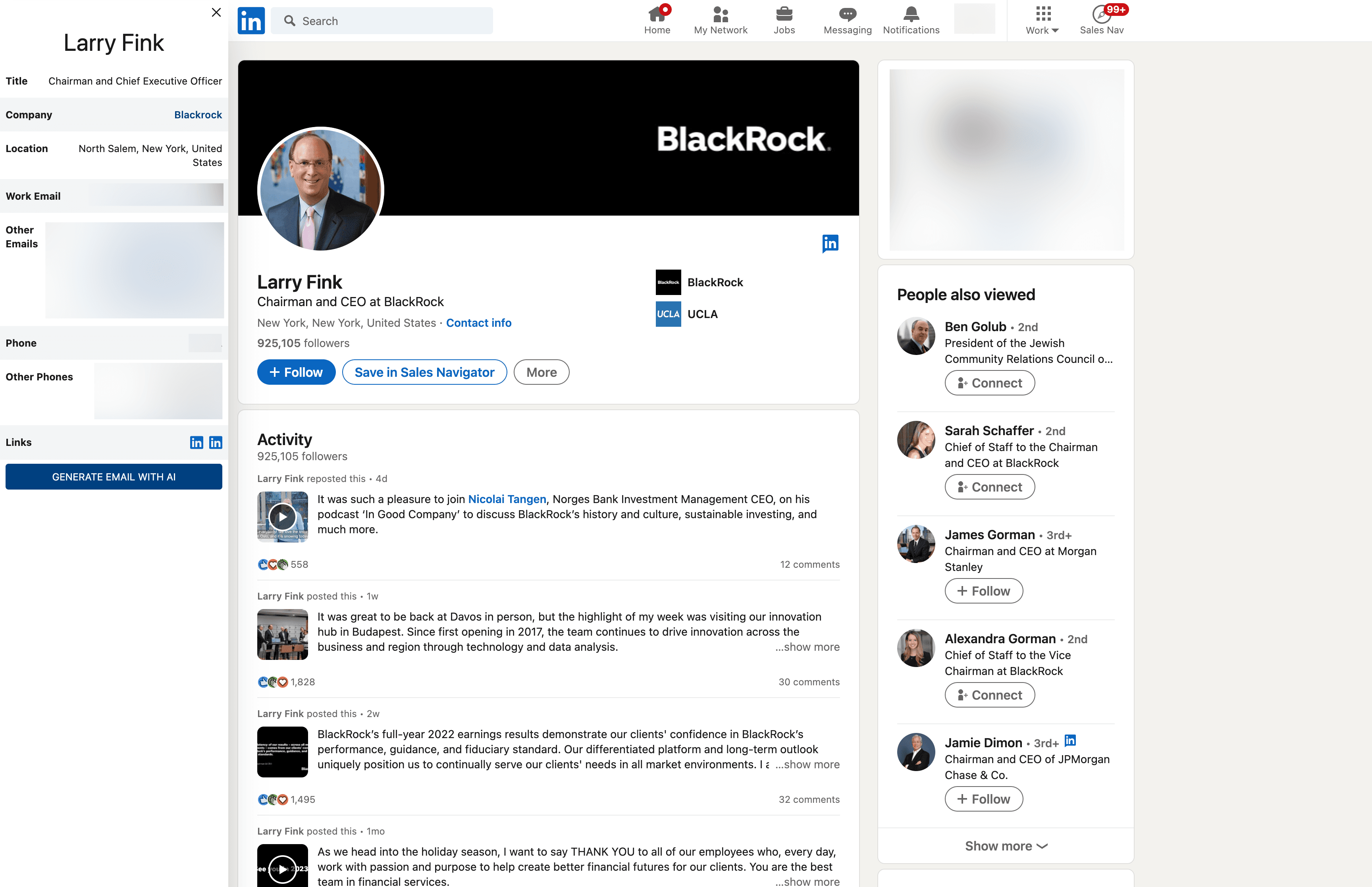Image resolution: width=1372 pixels, height=887 pixels.
Task: Expand the Work apps dropdown
Action: coord(1042,21)
